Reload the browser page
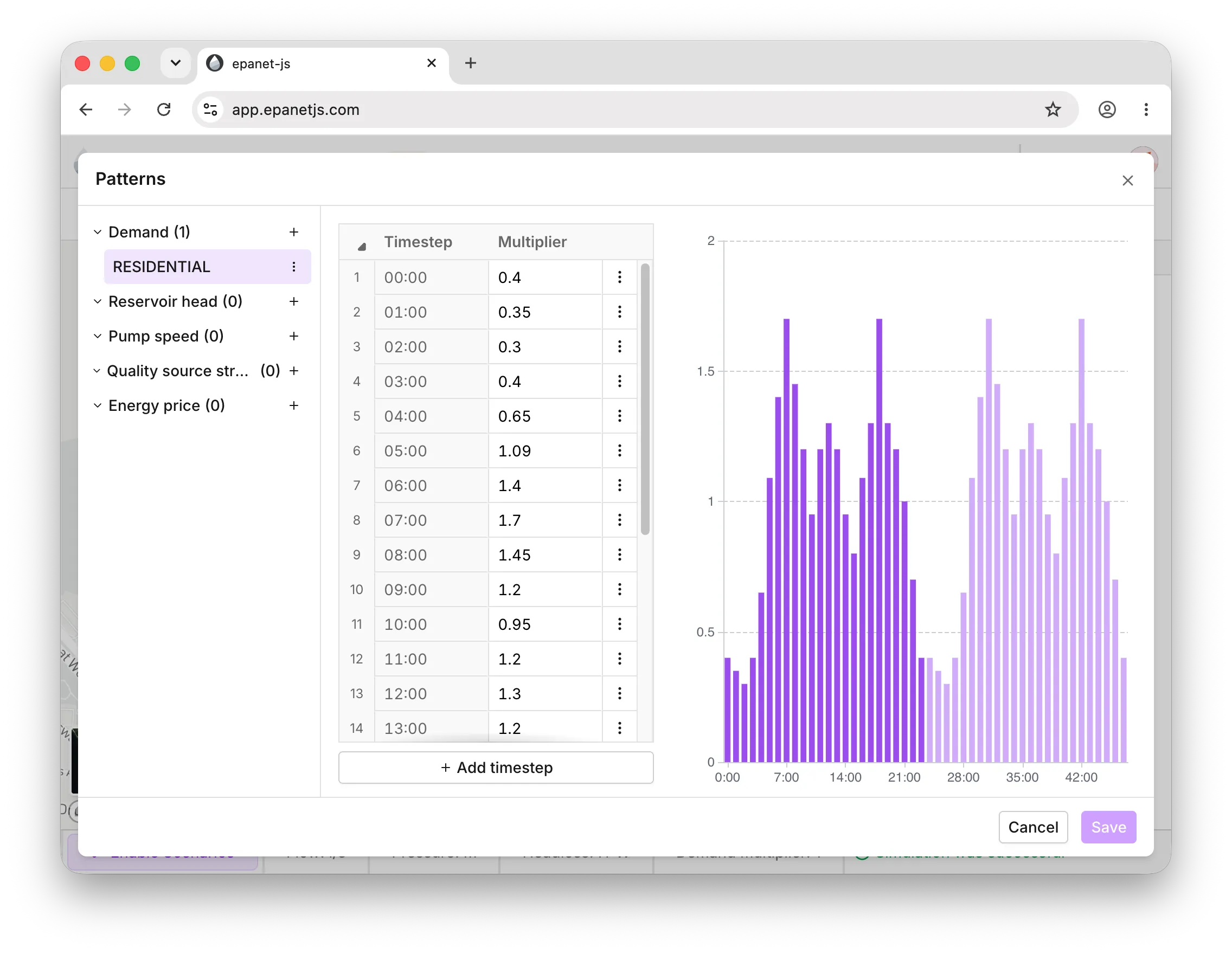The height and width of the screenshot is (954, 1232). pos(164,109)
